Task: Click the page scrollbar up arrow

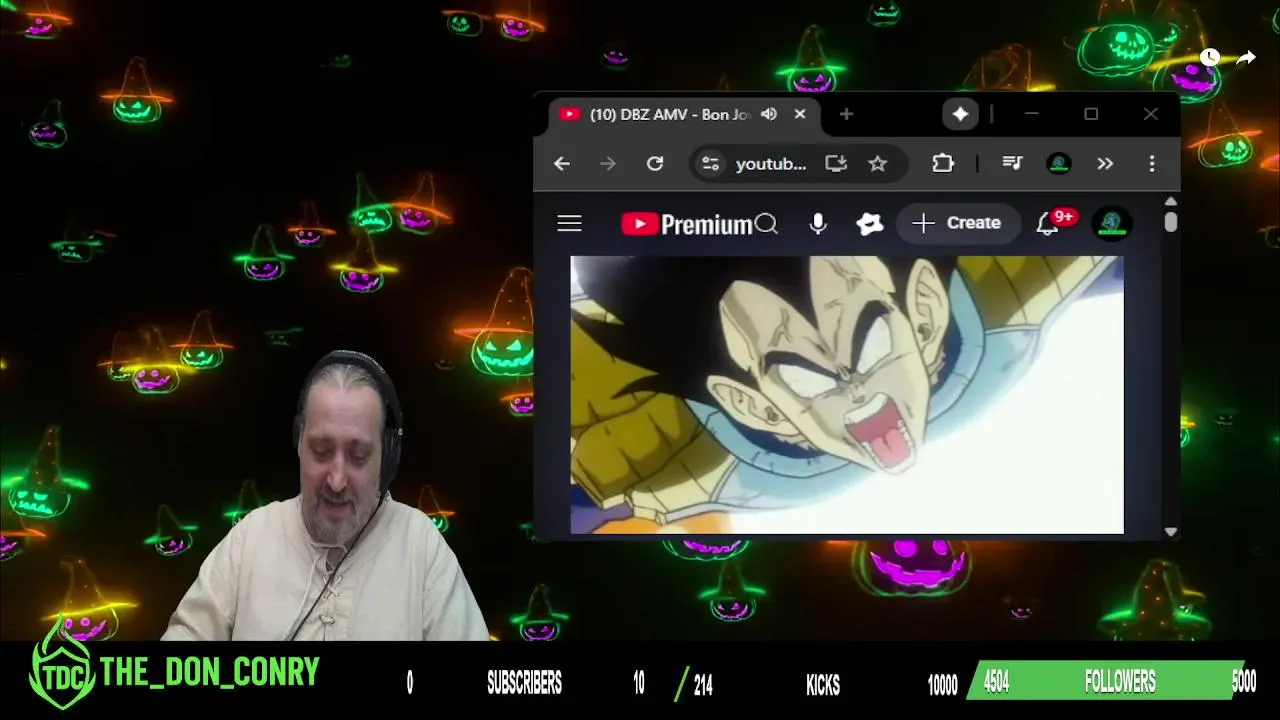Action: (x=1171, y=202)
